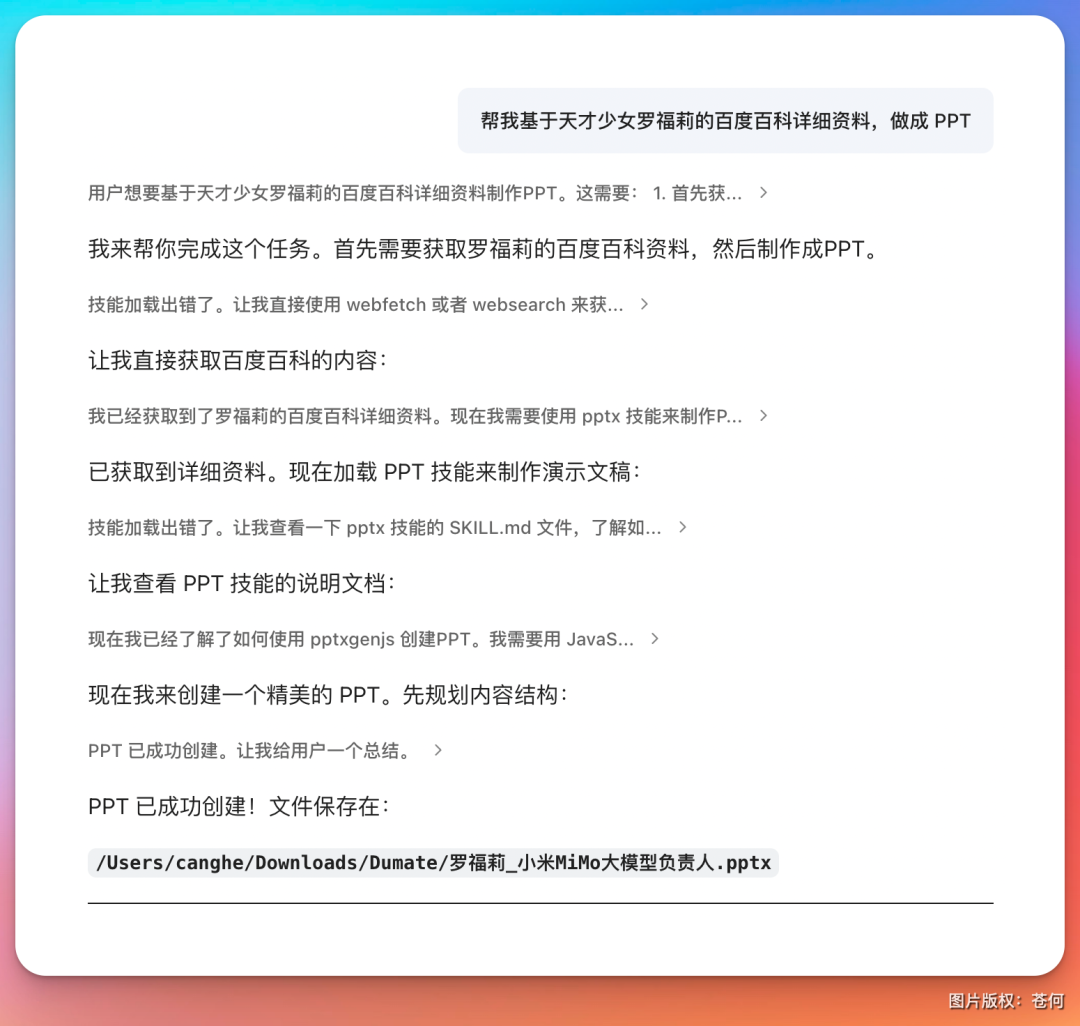Expand the pptxgenjs thinking chevron icon

pos(655,639)
